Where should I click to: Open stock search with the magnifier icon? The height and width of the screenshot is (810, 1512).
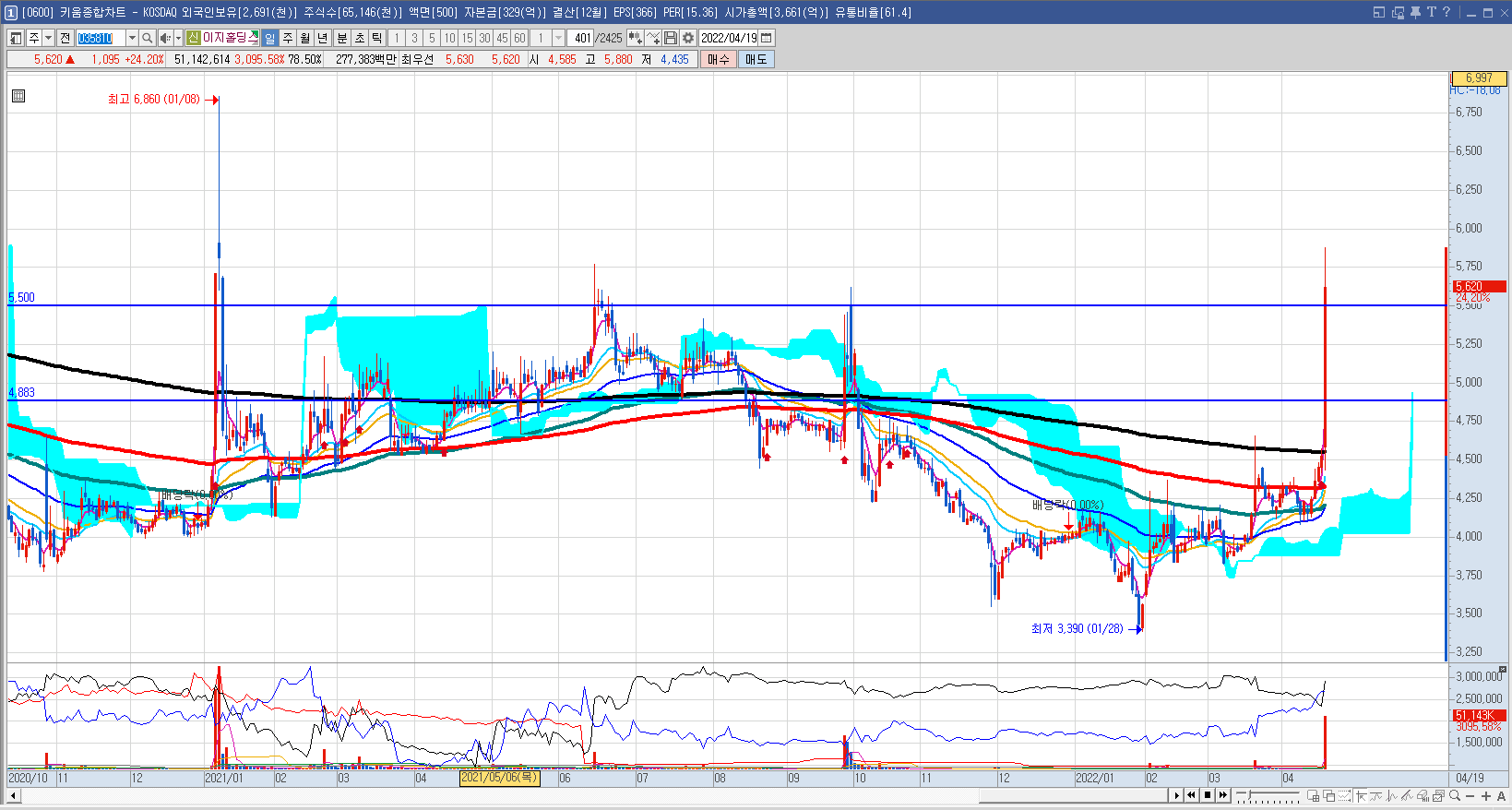pyautogui.click(x=147, y=38)
